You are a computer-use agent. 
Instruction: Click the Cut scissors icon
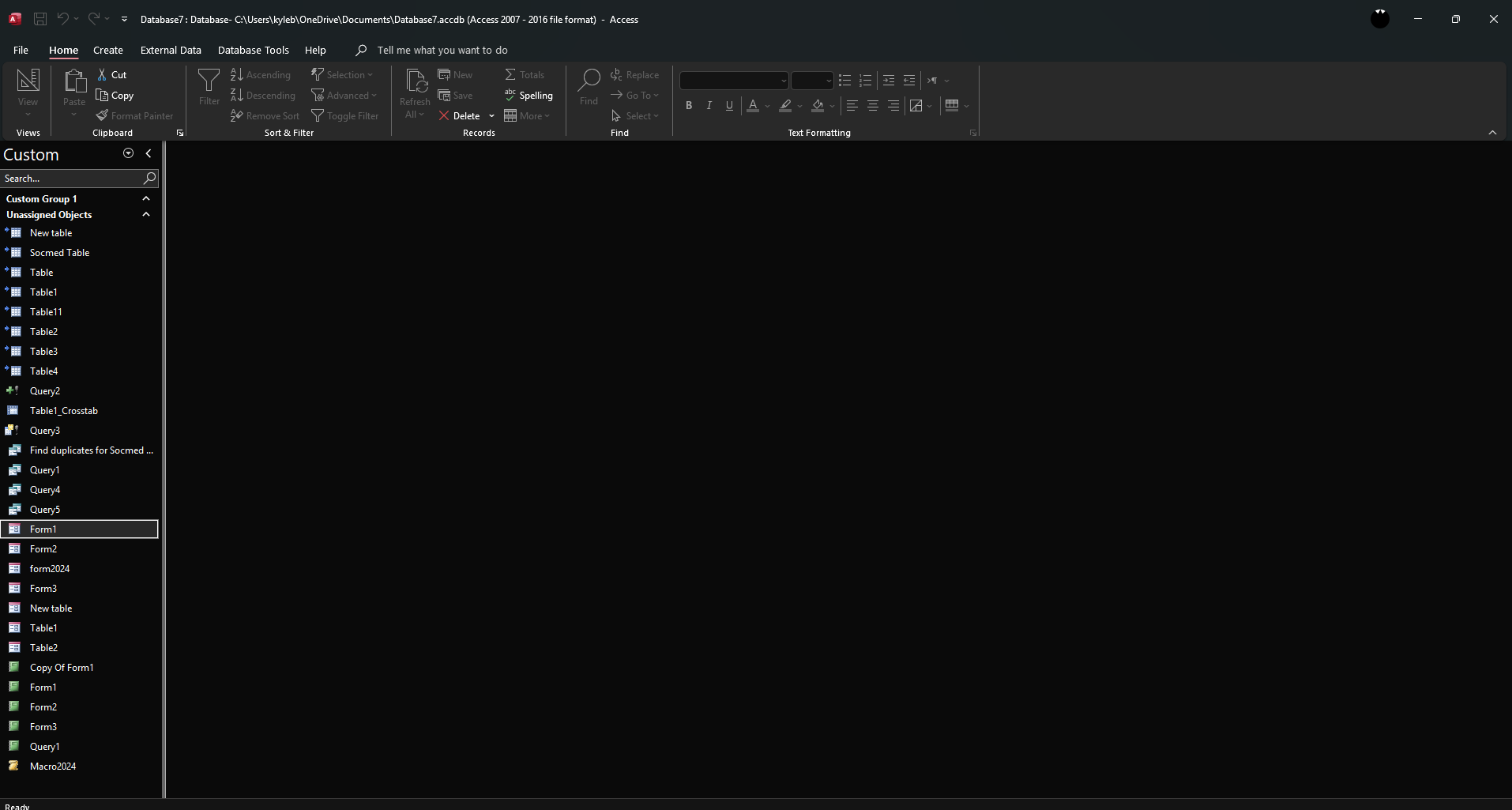point(102,74)
